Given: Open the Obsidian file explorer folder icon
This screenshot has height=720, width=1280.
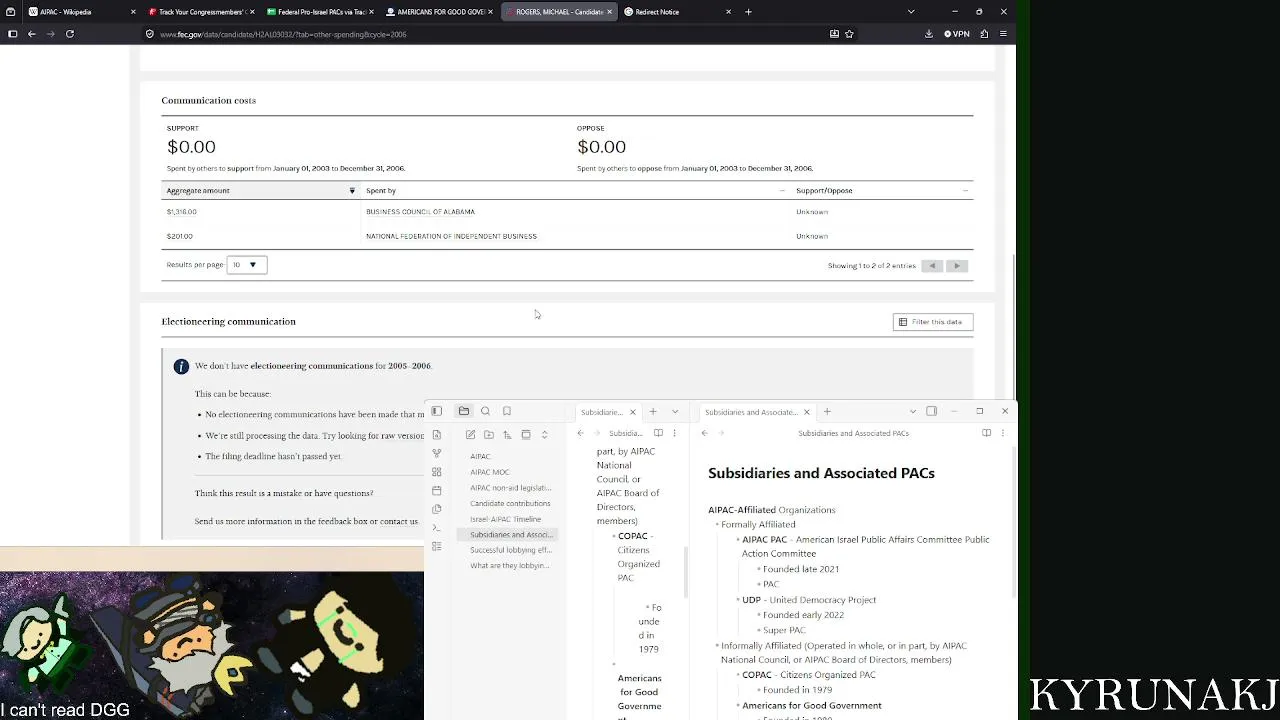Looking at the screenshot, I should [464, 411].
